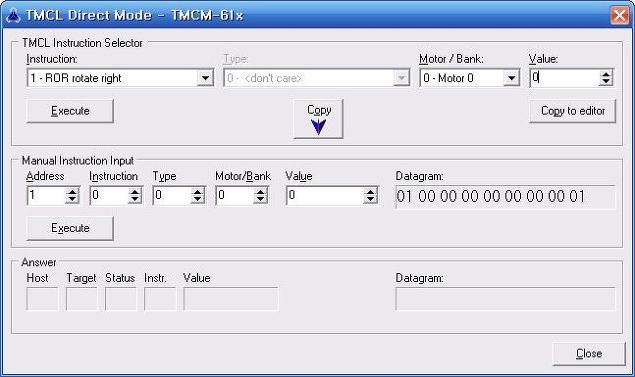The height and width of the screenshot is (377, 635).
Task: Click the Close button at bottom
Action: (x=589, y=354)
